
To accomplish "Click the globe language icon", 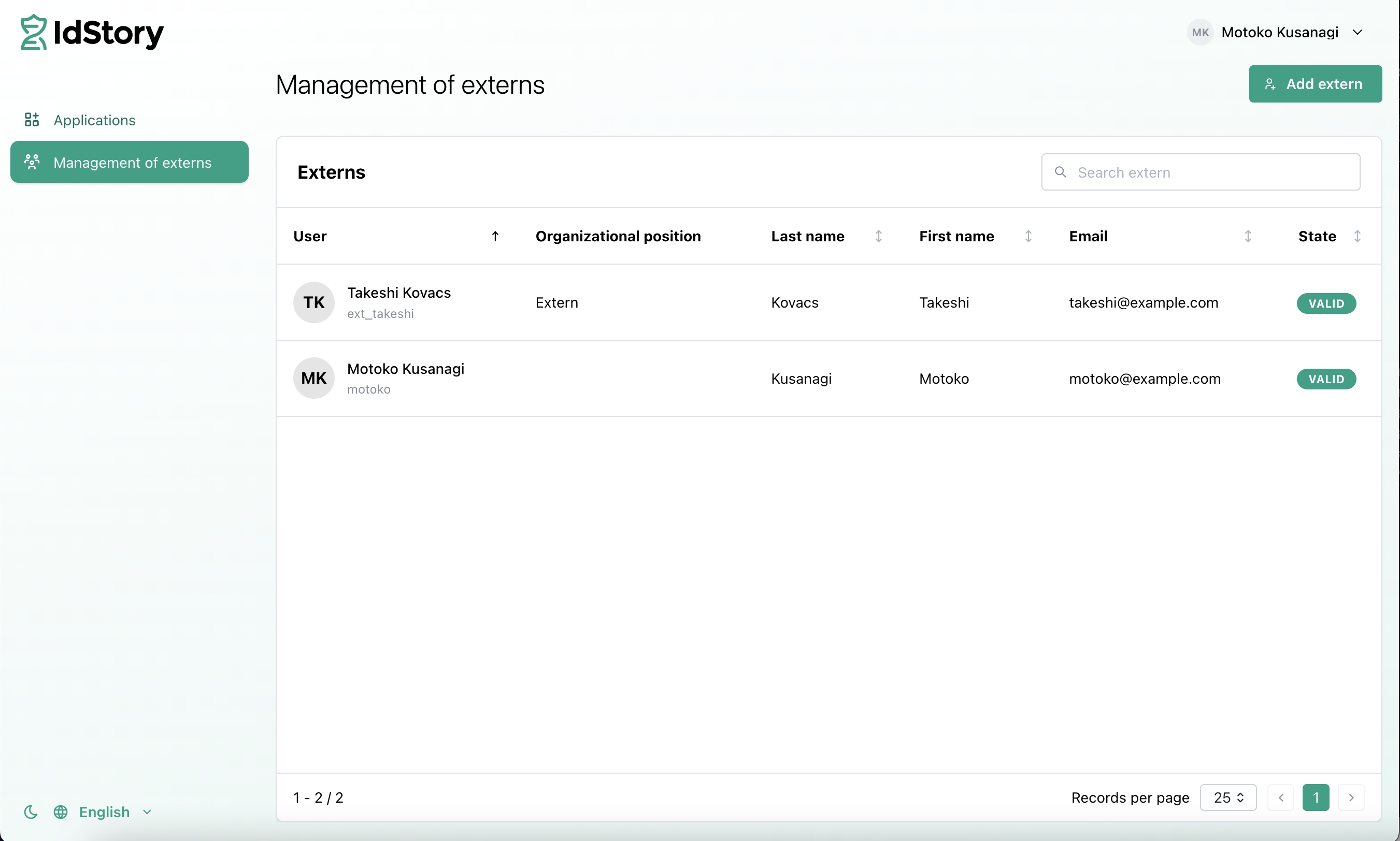I will click(61, 811).
